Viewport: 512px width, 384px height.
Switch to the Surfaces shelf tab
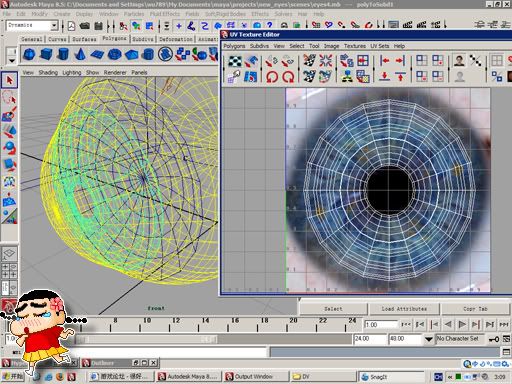click(x=84, y=39)
